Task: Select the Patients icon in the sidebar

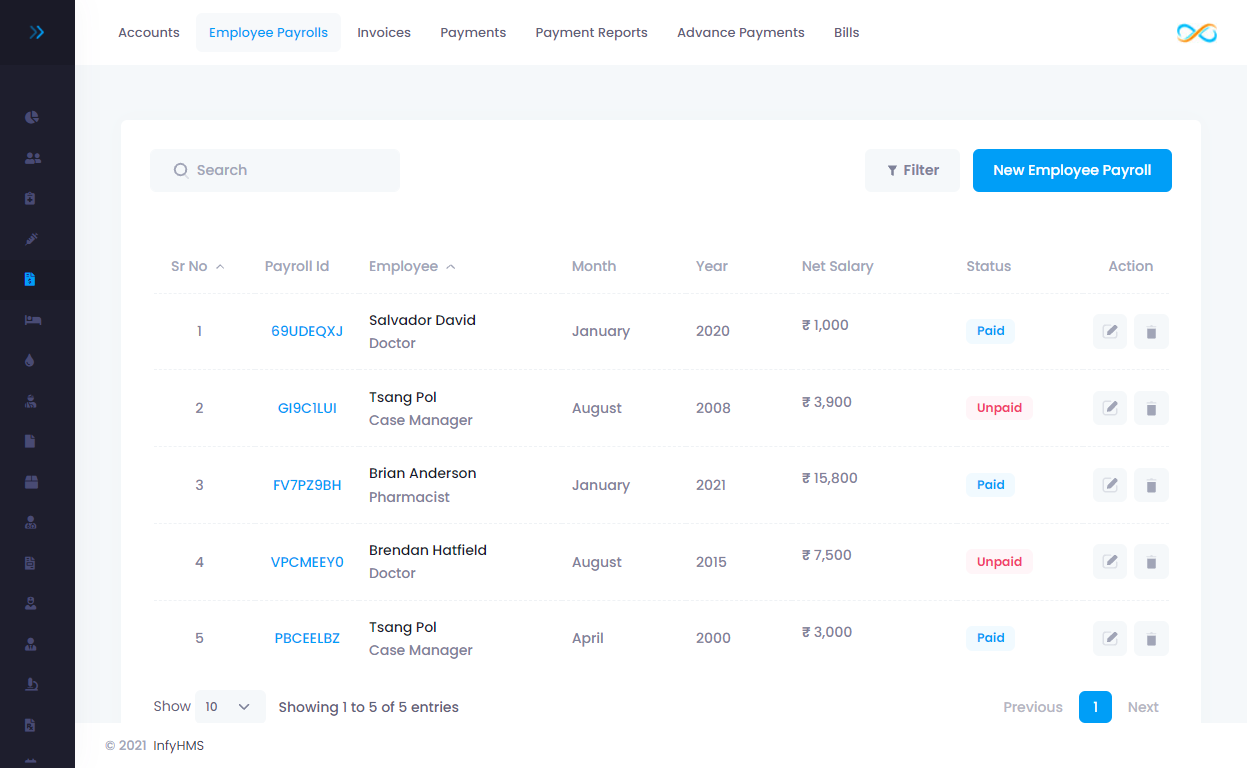Action: [x=31, y=157]
